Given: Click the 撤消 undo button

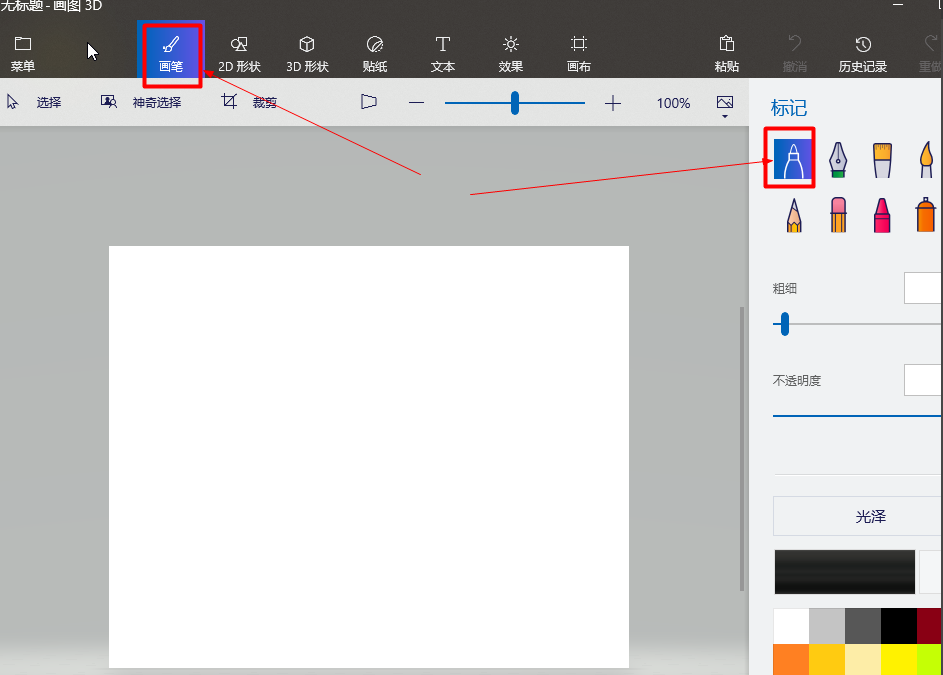Looking at the screenshot, I should click(x=794, y=54).
